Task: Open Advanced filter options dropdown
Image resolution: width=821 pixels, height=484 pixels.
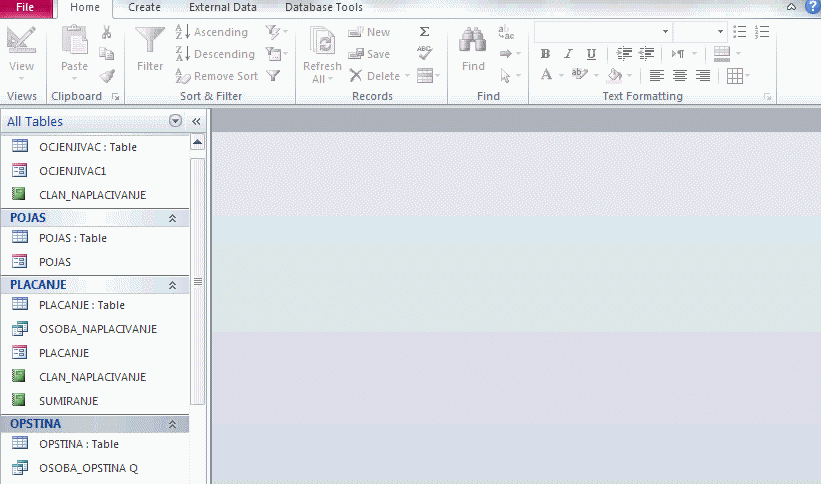Action: tap(276, 53)
